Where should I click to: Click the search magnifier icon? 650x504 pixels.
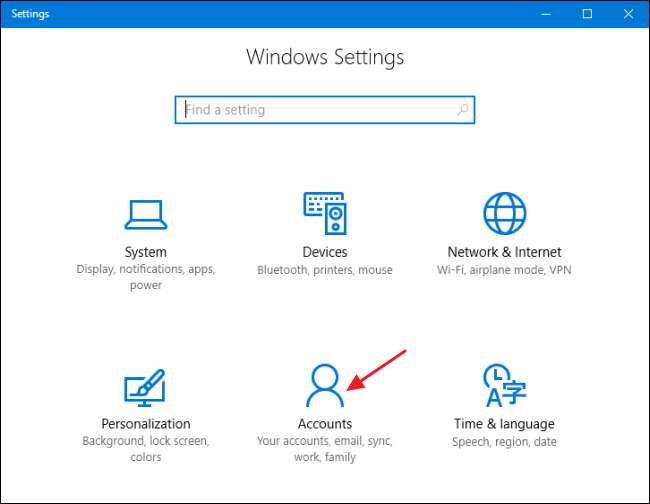[x=463, y=109]
